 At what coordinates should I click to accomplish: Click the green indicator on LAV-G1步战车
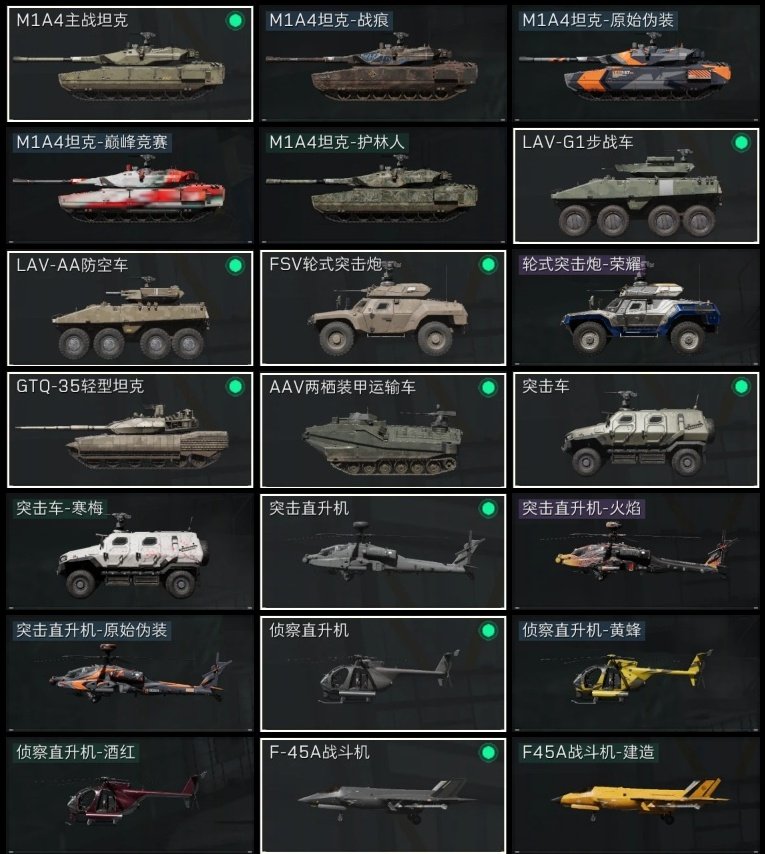(741, 143)
